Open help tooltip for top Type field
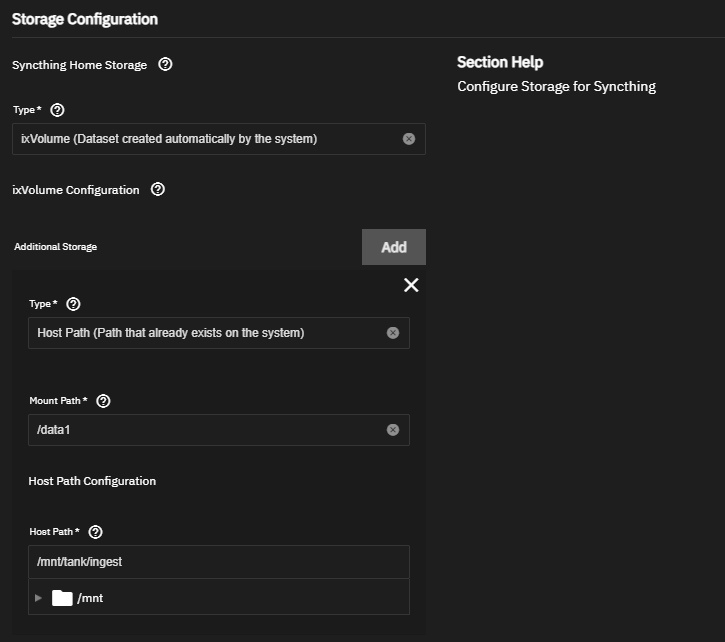 pos(57,110)
